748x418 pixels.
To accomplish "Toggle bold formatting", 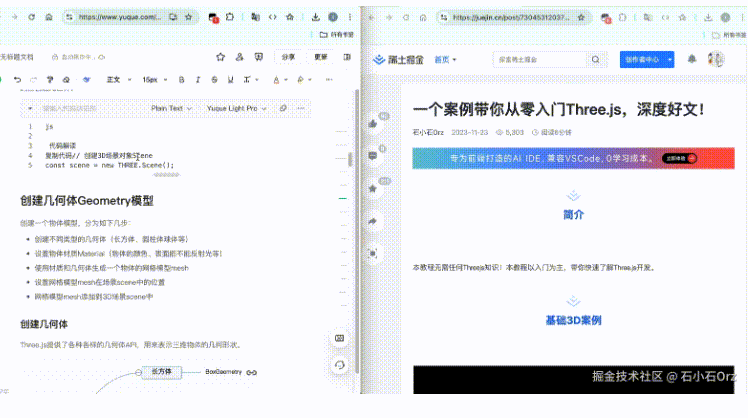I will pyautogui.click(x=181, y=80).
